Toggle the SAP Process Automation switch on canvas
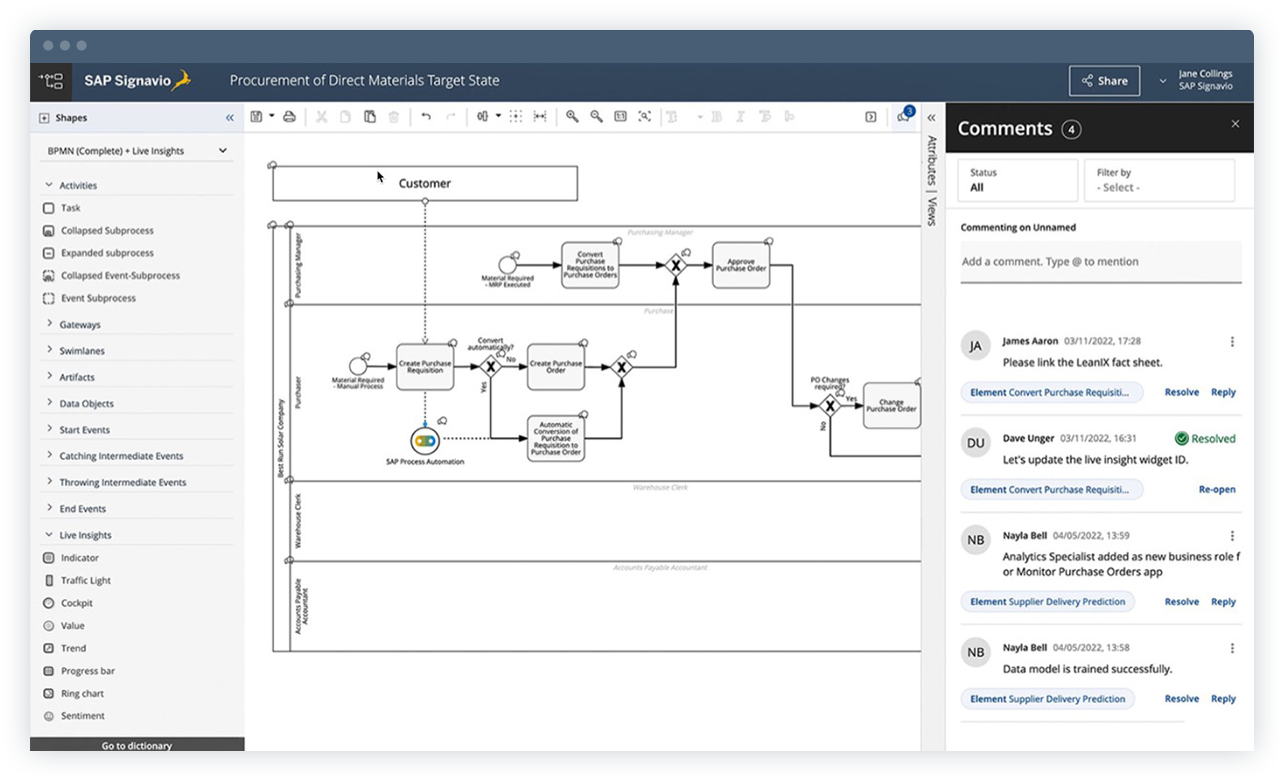1284x780 pixels. point(423,440)
